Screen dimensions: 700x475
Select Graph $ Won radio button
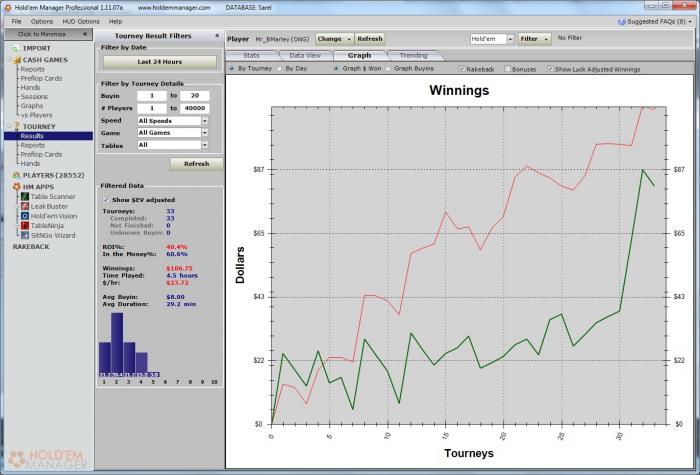coord(336,68)
